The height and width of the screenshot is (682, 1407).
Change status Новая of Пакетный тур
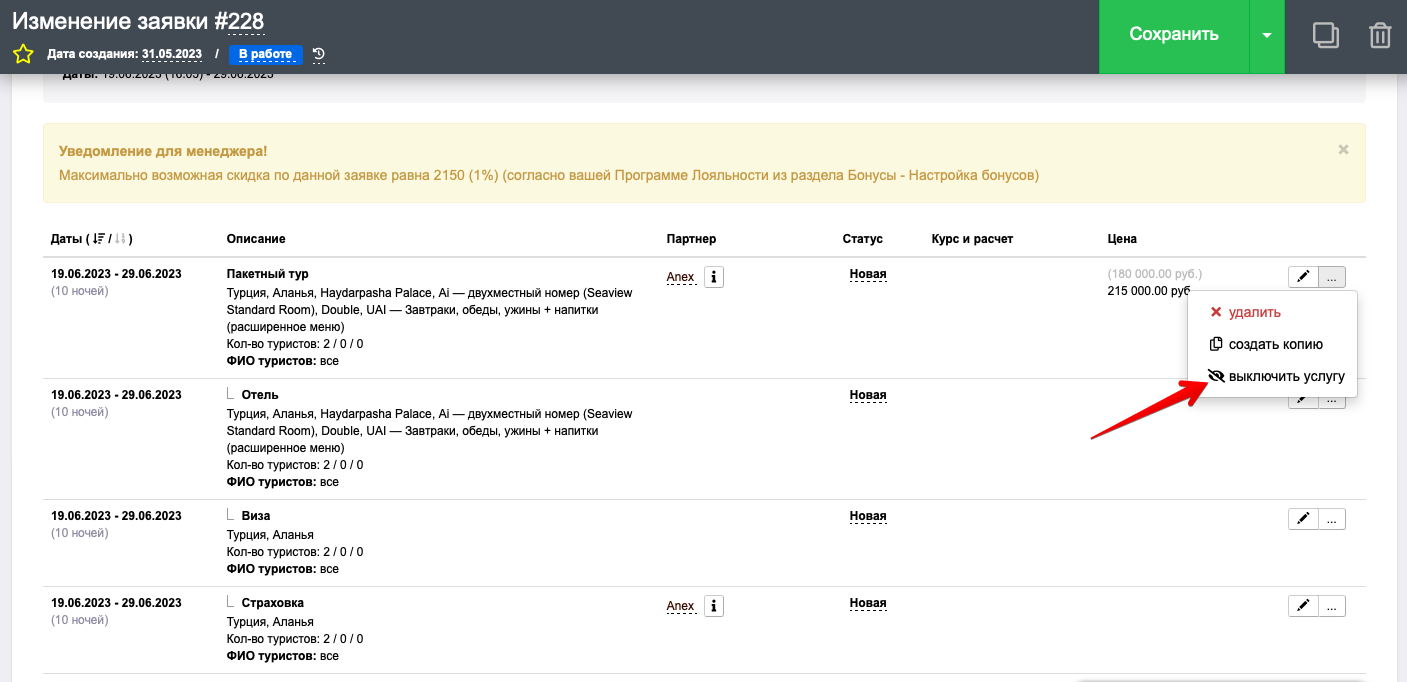pos(868,274)
